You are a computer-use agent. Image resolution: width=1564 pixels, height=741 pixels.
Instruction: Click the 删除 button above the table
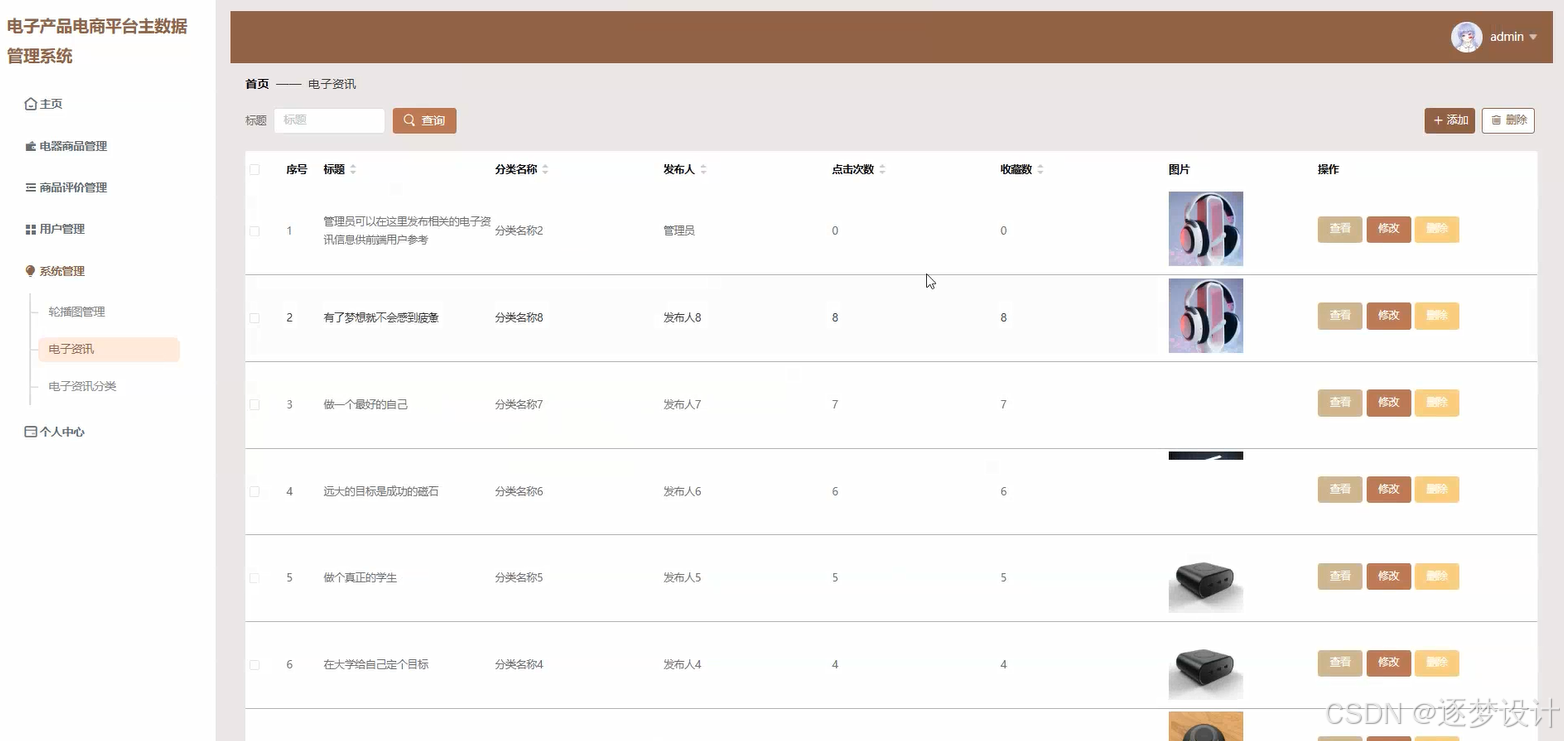pyautogui.click(x=1508, y=120)
